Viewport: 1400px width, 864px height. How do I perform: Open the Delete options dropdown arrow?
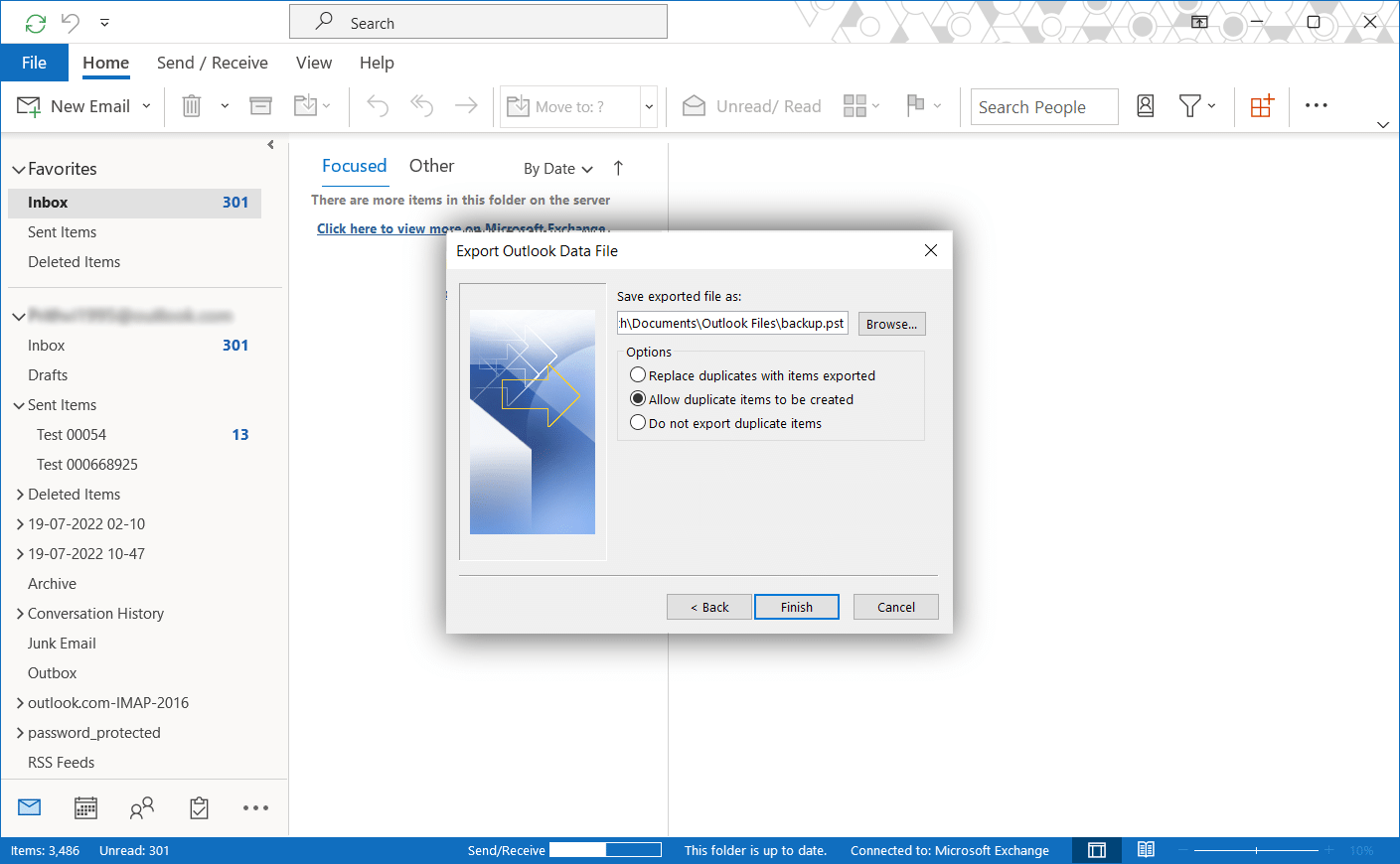click(225, 106)
